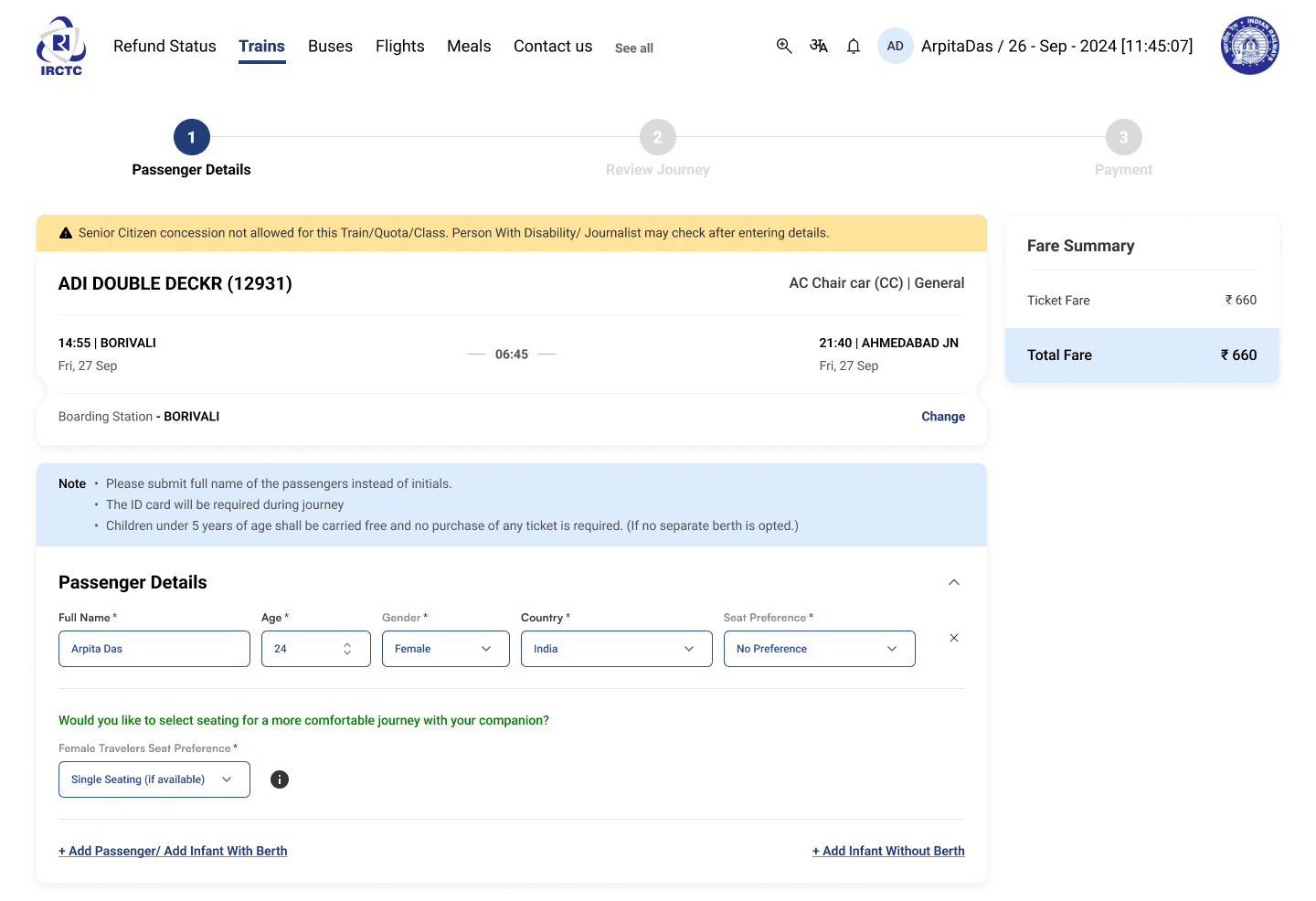Viewport: 1316px width, 901px height.
Task: Click the AD user avatar
Action: pos(896,46)
